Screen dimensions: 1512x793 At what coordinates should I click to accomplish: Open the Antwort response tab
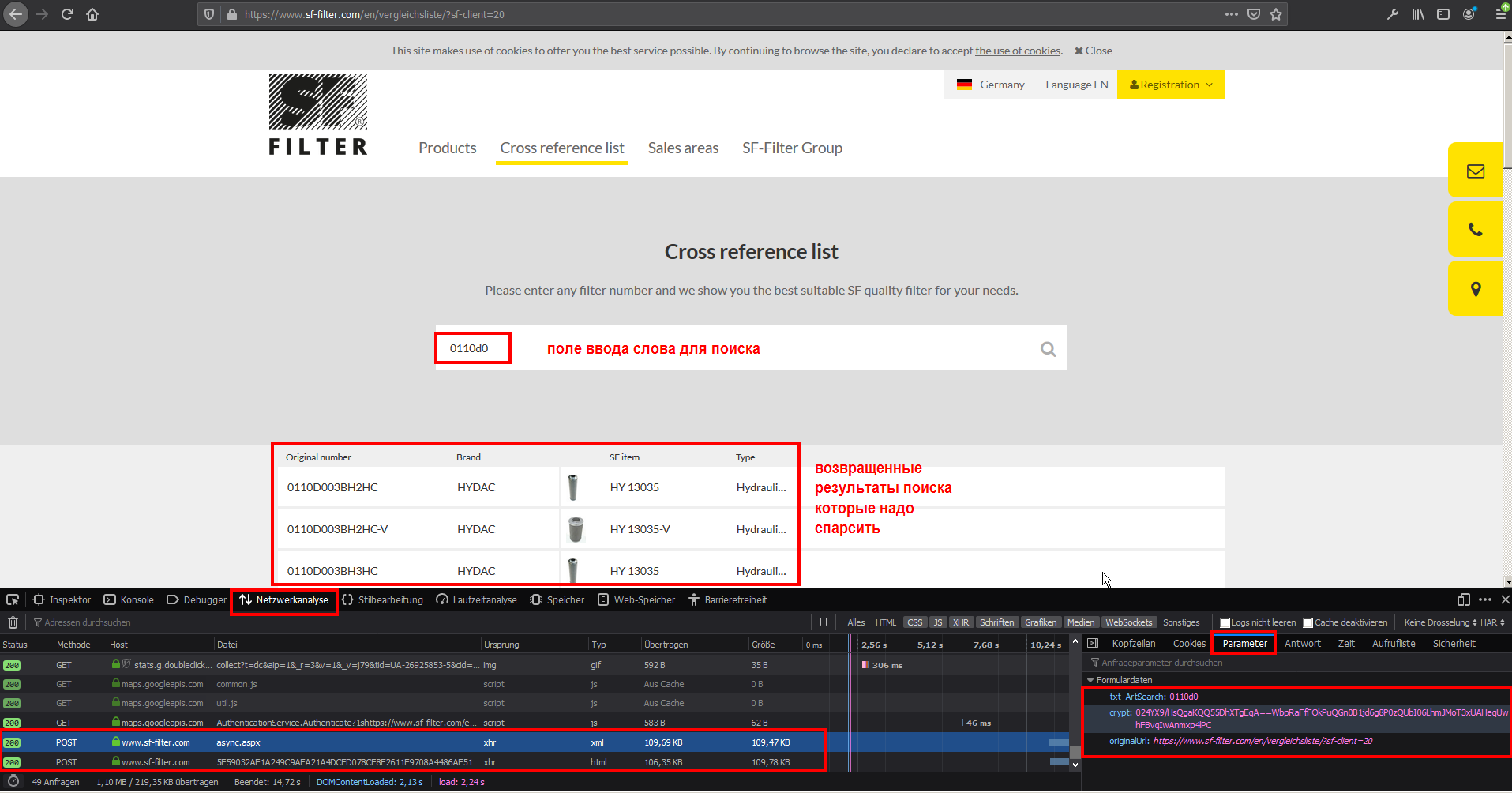(x=1303, y=643)
